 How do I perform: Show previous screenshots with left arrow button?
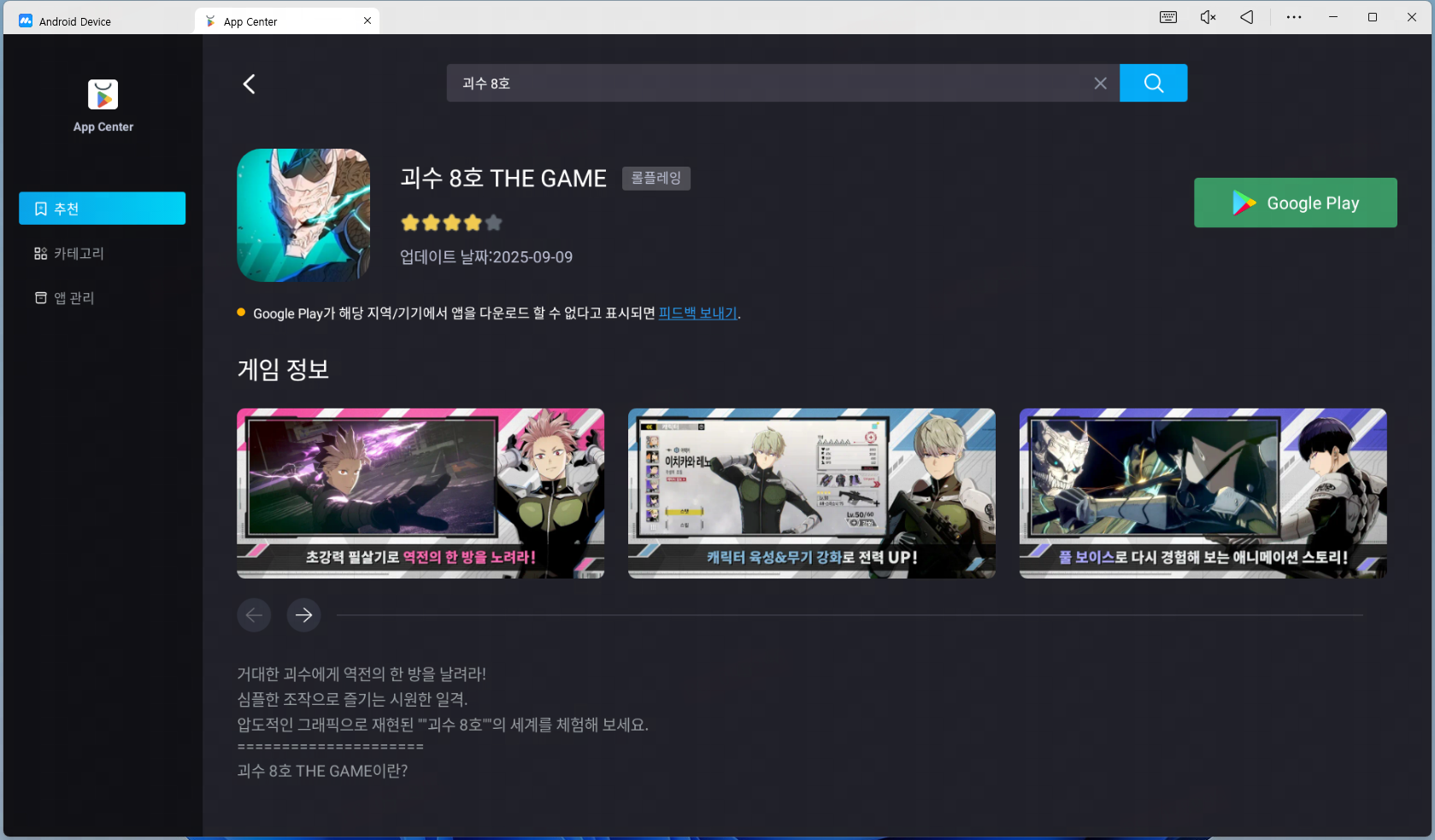click(x=254, y=614)
